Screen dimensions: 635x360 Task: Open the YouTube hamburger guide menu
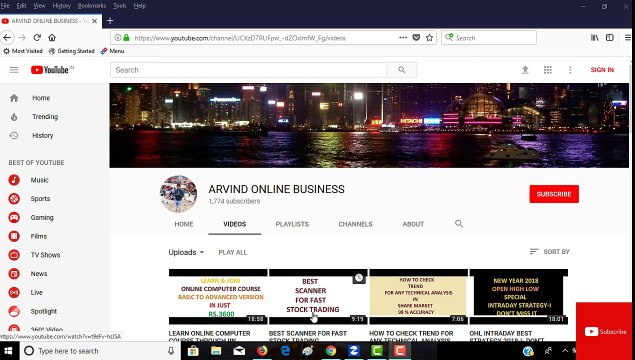click(x=14, y=70)
